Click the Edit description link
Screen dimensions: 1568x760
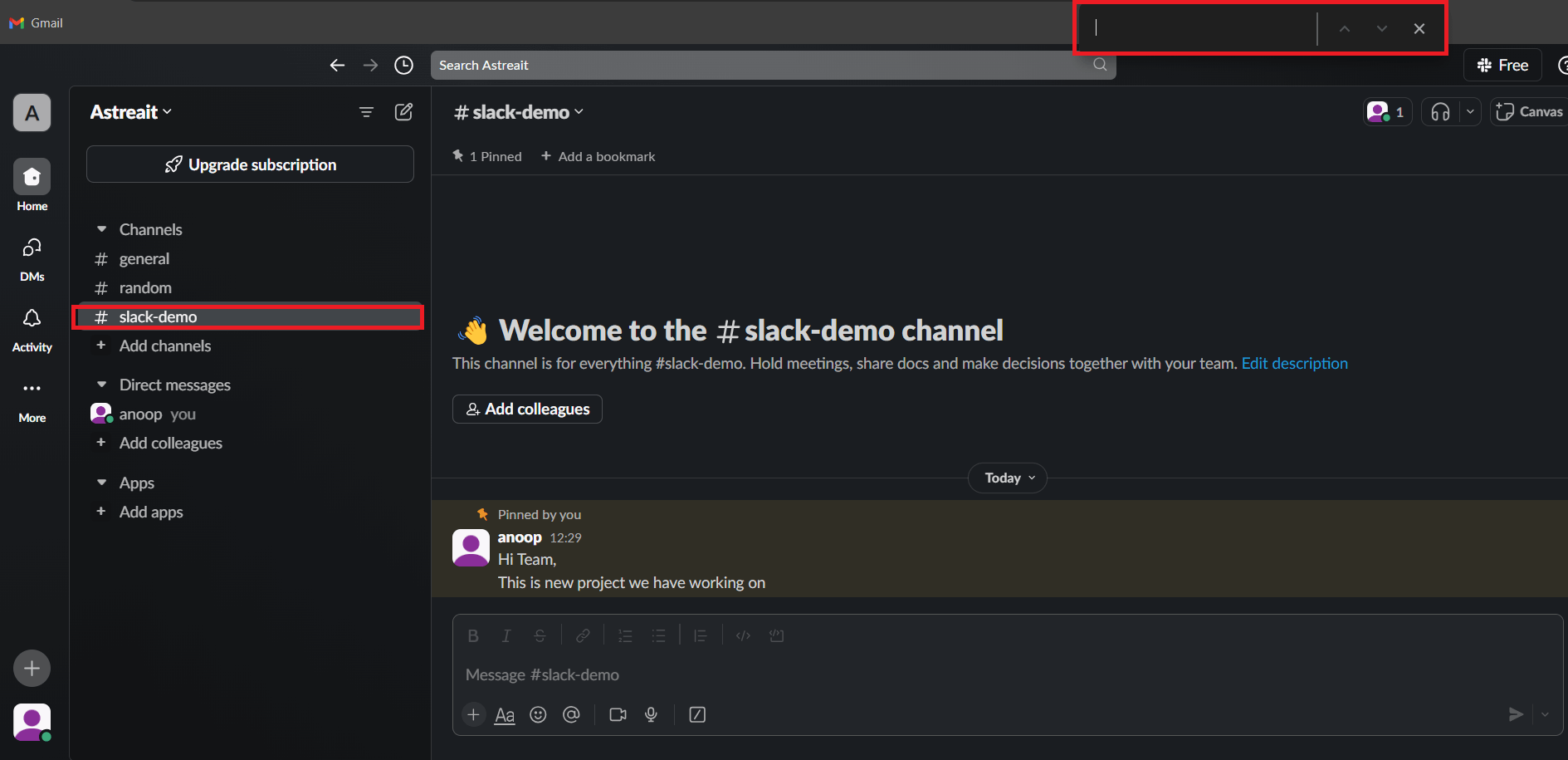pyautogui.click(x=1294, y=363)
